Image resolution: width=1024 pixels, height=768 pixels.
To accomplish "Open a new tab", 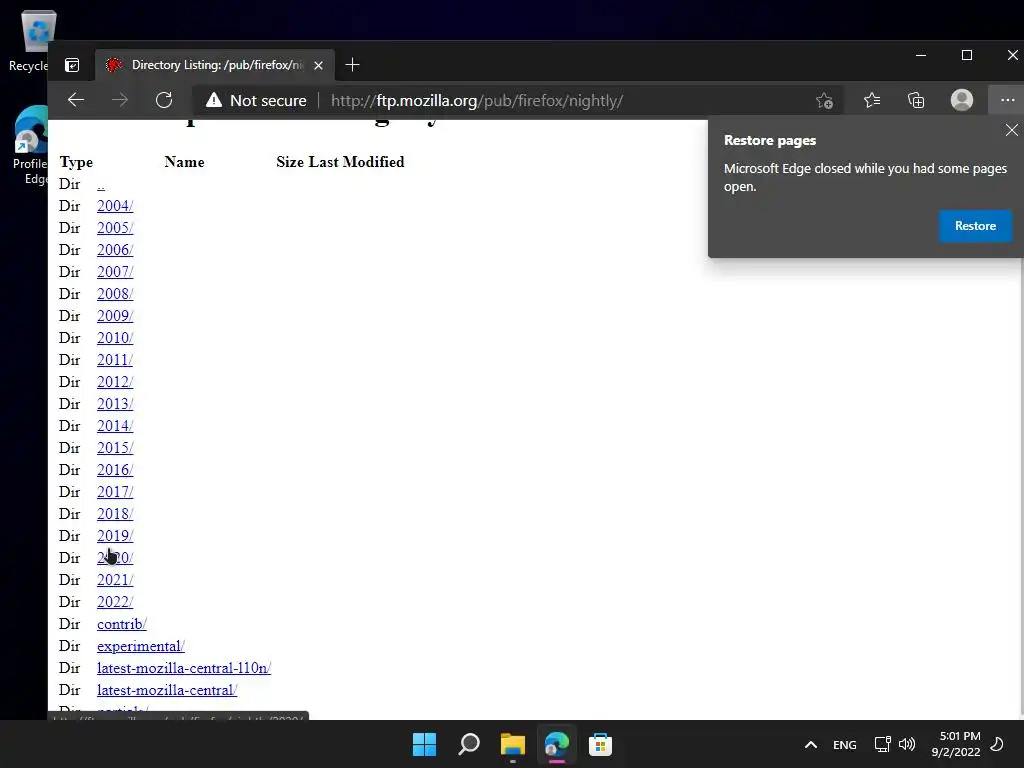I will [352, 65].
